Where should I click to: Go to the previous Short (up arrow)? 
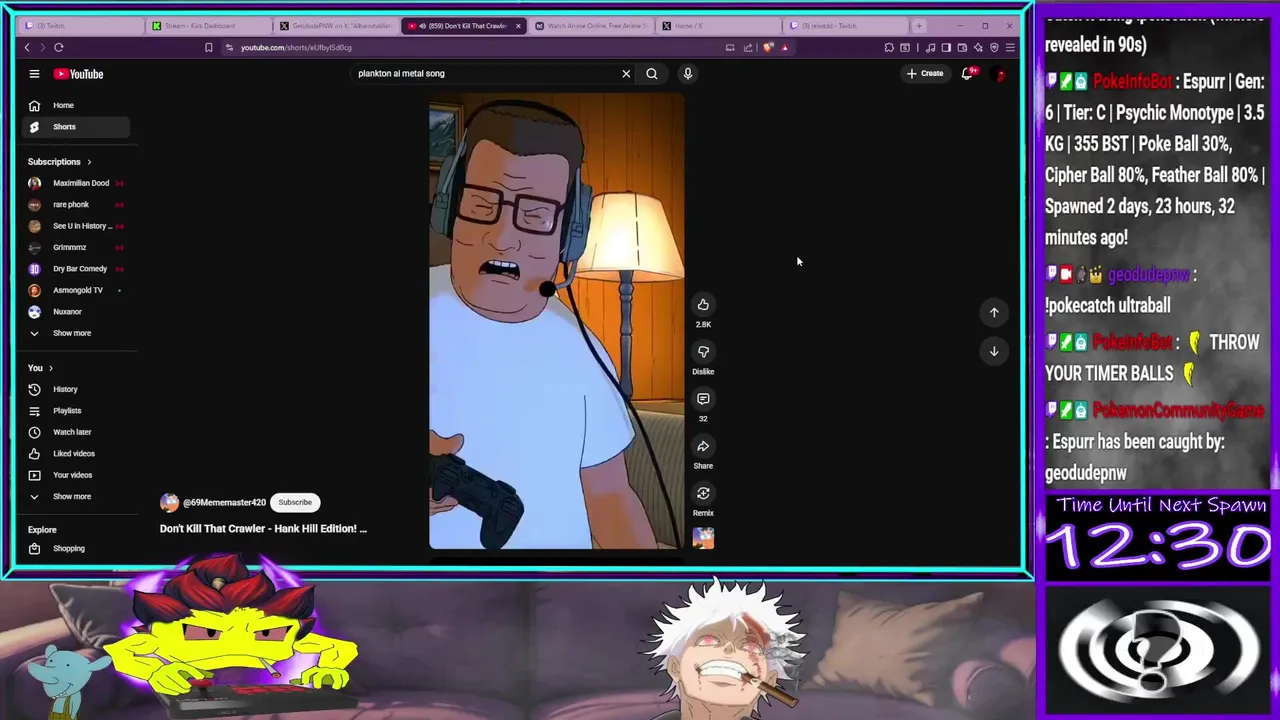coord(994,313)
